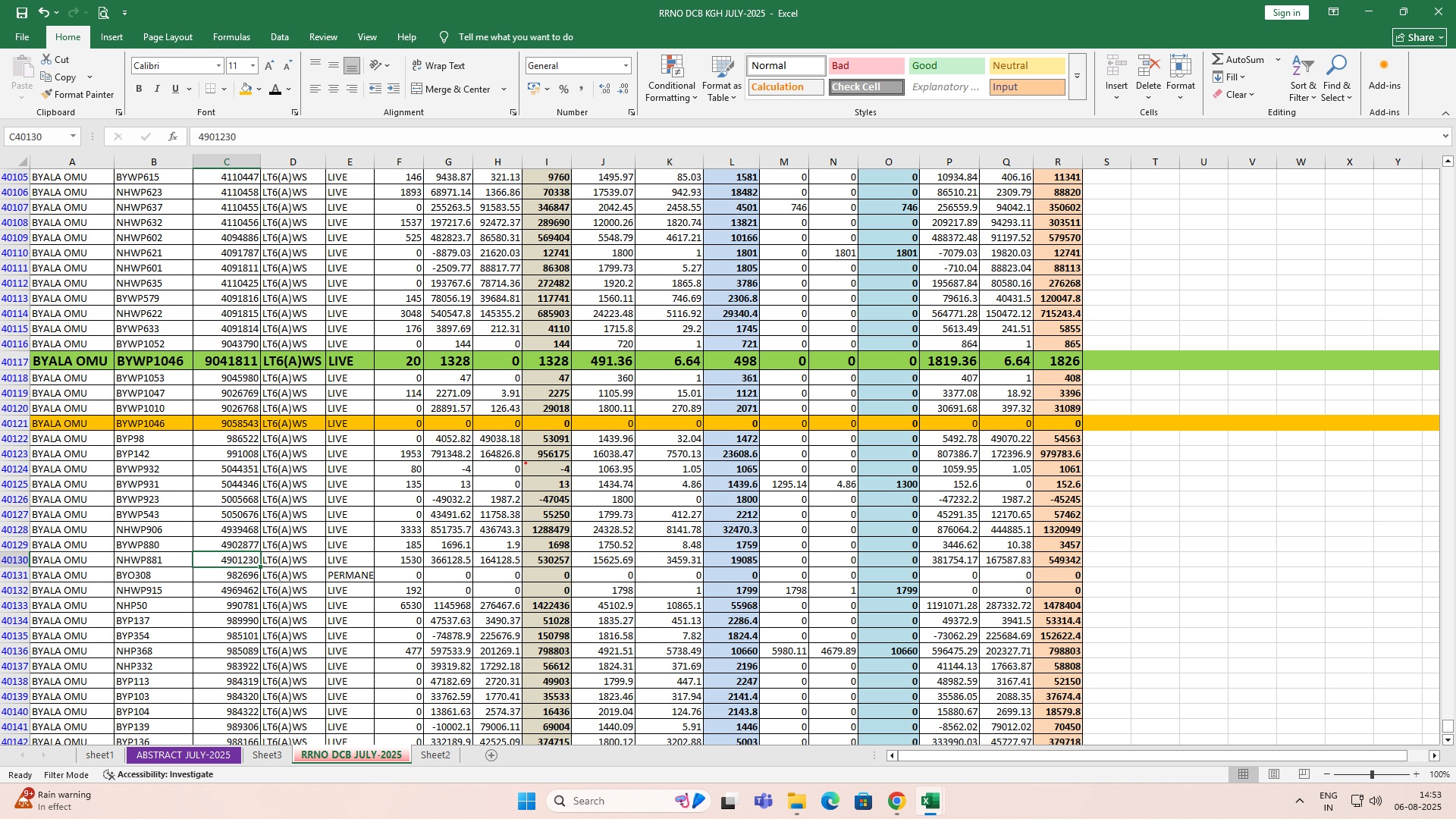Open the Formulas ribbon tab
The height and width of the screenshot is (819, 1456).
(x=231, y=37)
